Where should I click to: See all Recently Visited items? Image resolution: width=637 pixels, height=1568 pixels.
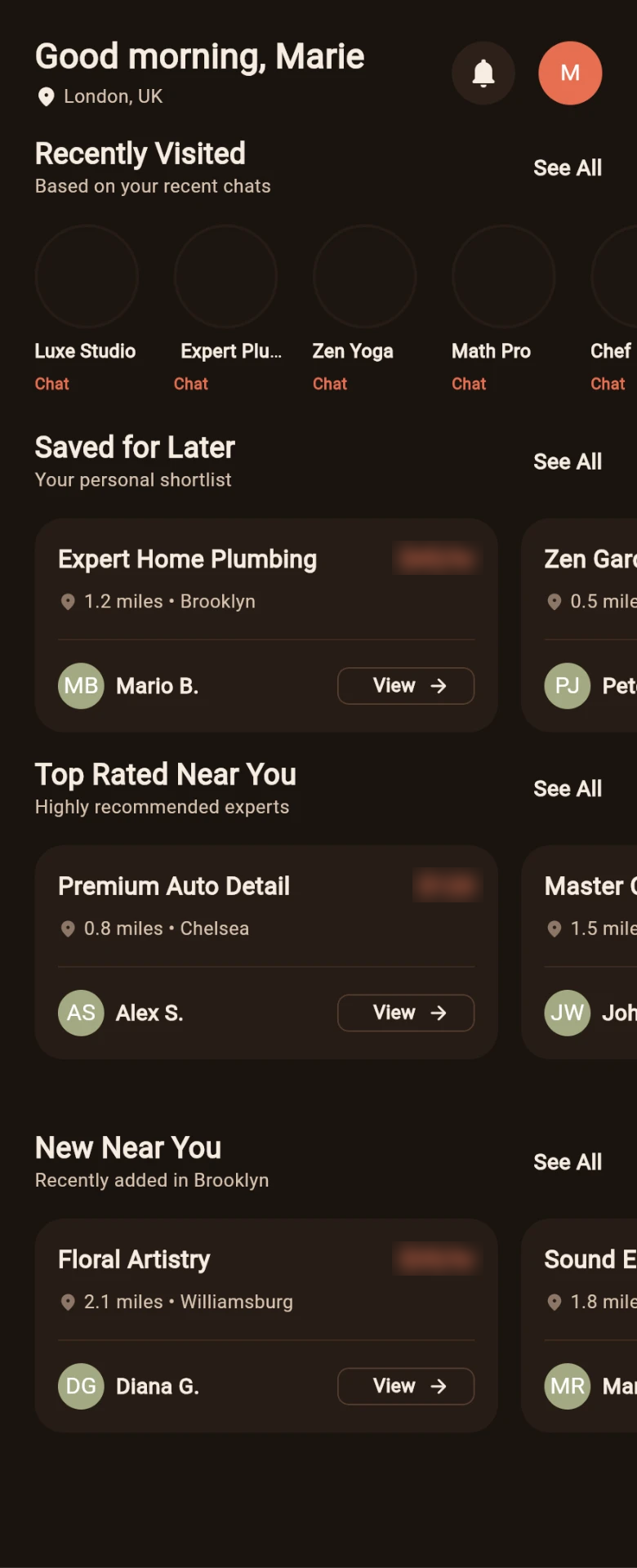568,168
